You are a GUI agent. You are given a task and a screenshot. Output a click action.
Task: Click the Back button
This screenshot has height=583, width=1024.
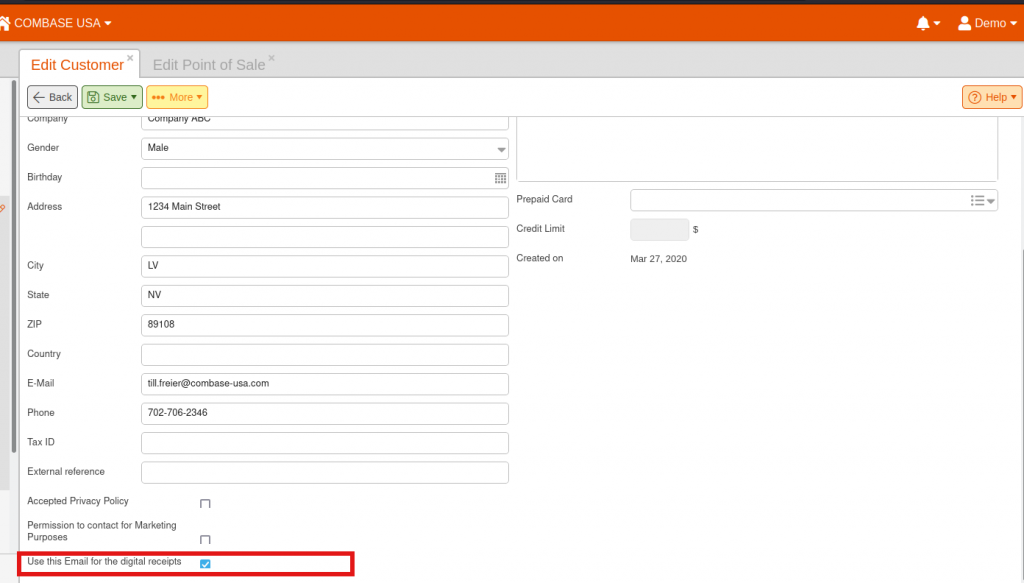pyautogui.click(x=52, y=97)
